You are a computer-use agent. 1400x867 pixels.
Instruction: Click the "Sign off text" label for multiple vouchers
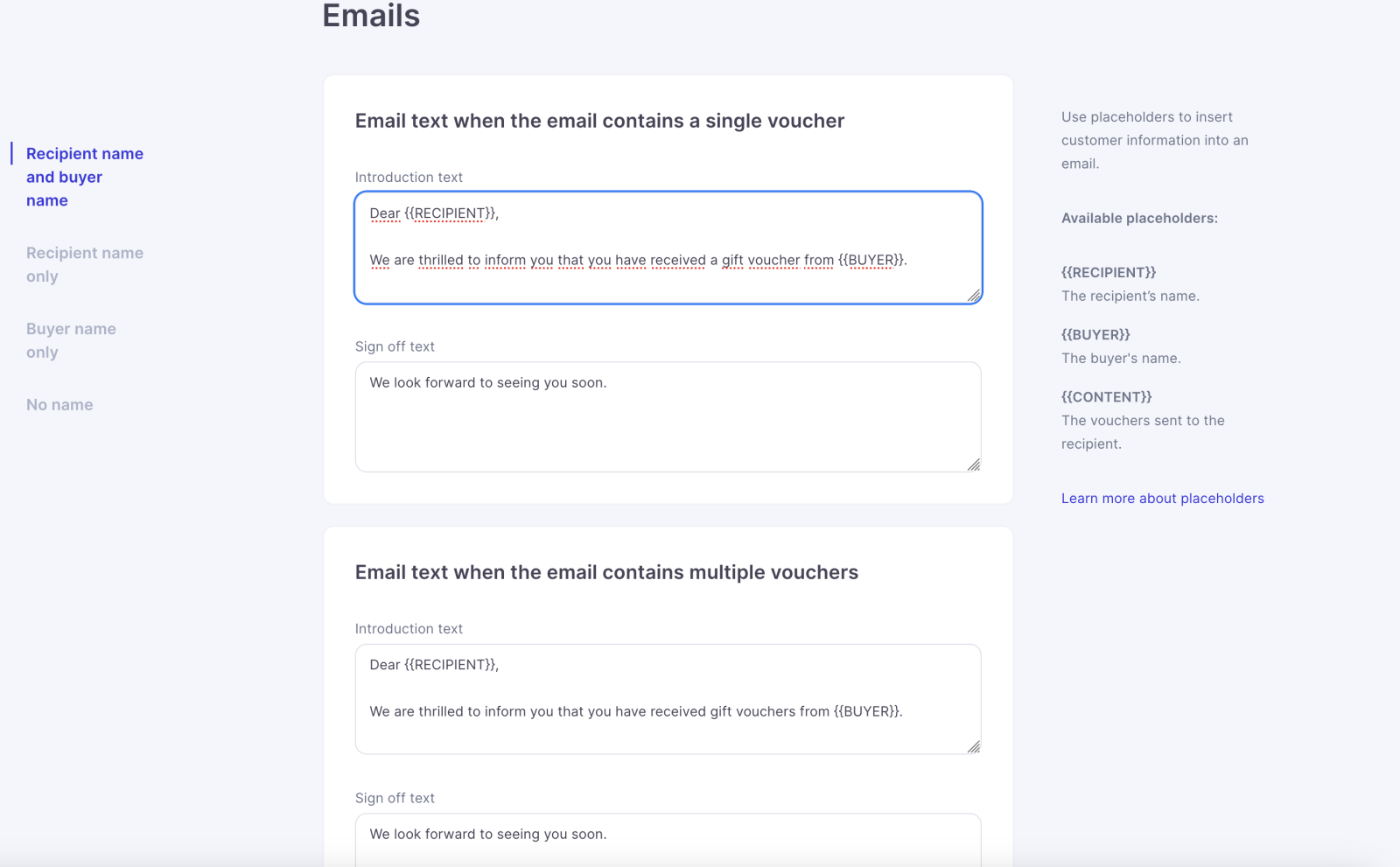pos(395,799)
